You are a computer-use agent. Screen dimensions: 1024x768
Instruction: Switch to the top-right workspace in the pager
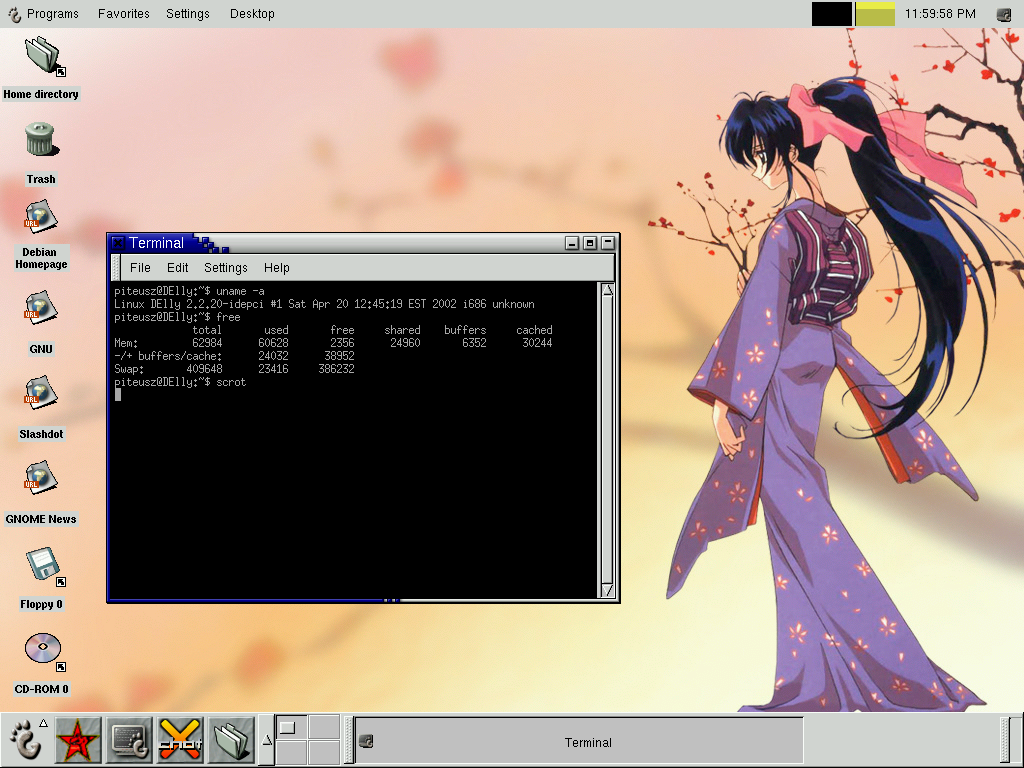pos(323,727)
